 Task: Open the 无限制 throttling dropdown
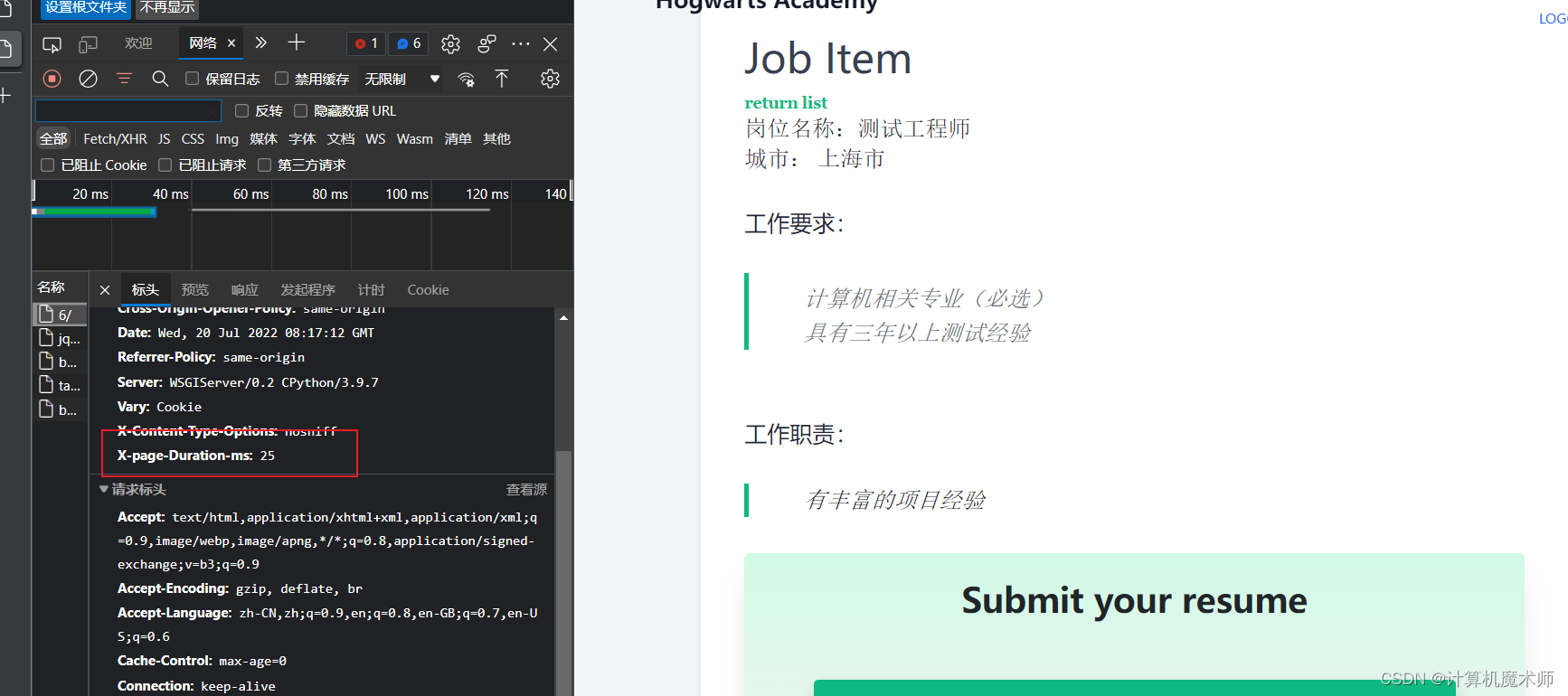(401, 79)
